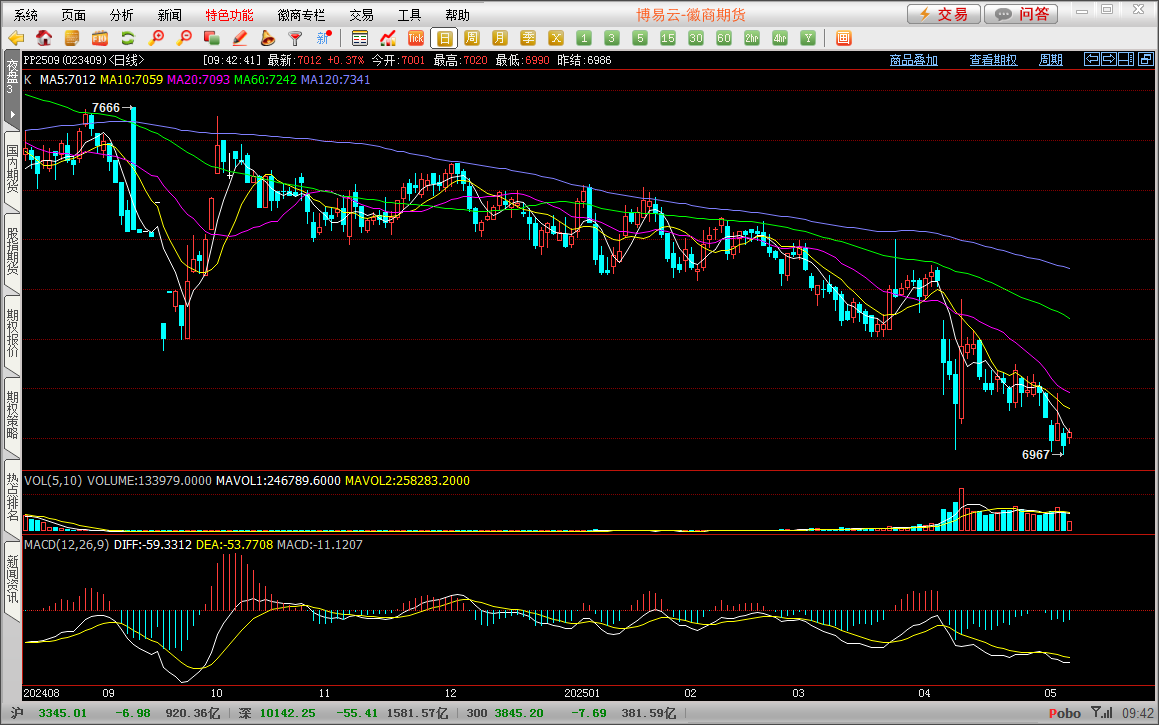Click the Pobo logo in status bar
The height and width of the screenshot is (725, 1159).
(1065, 713)
